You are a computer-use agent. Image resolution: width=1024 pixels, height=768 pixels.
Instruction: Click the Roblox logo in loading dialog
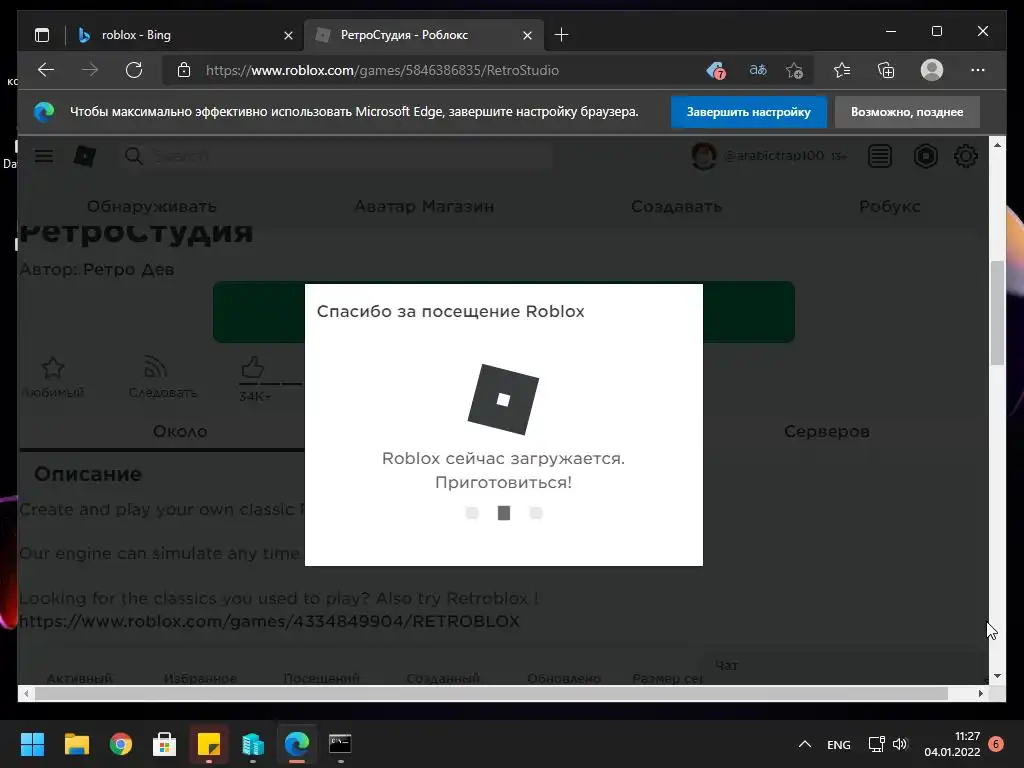pyautogui.click(x=504, y=399)
